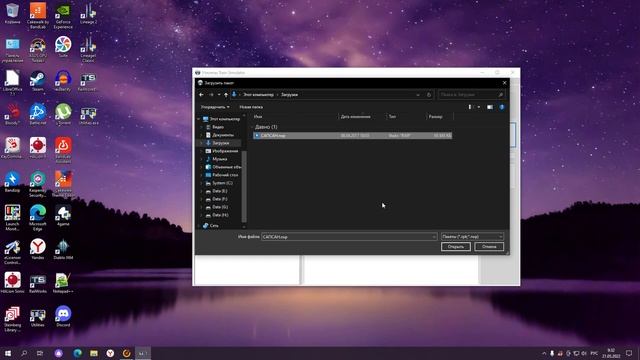This screenshot has width=640, height=360.
Task: Refresh the Загрузки folder view
Action: [x=429, y=95]
